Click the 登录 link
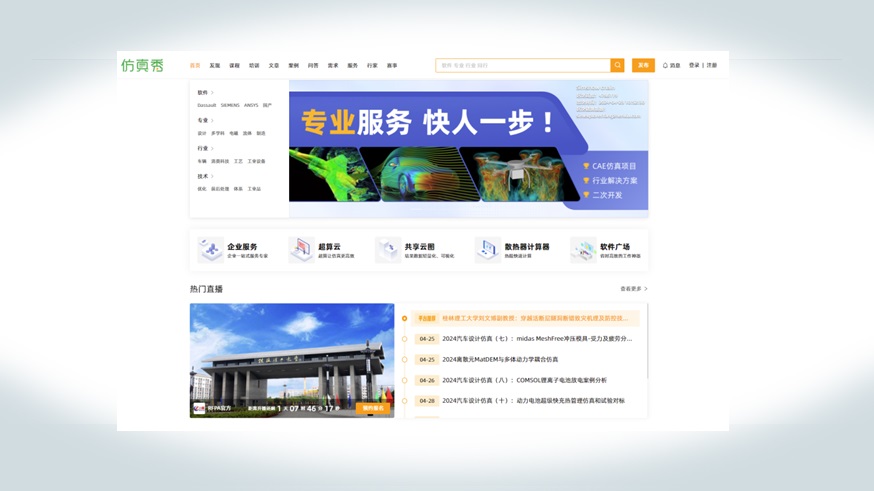The width and height of the screenshot is (874, 491). pyautogui.click(x=694, y=65)
